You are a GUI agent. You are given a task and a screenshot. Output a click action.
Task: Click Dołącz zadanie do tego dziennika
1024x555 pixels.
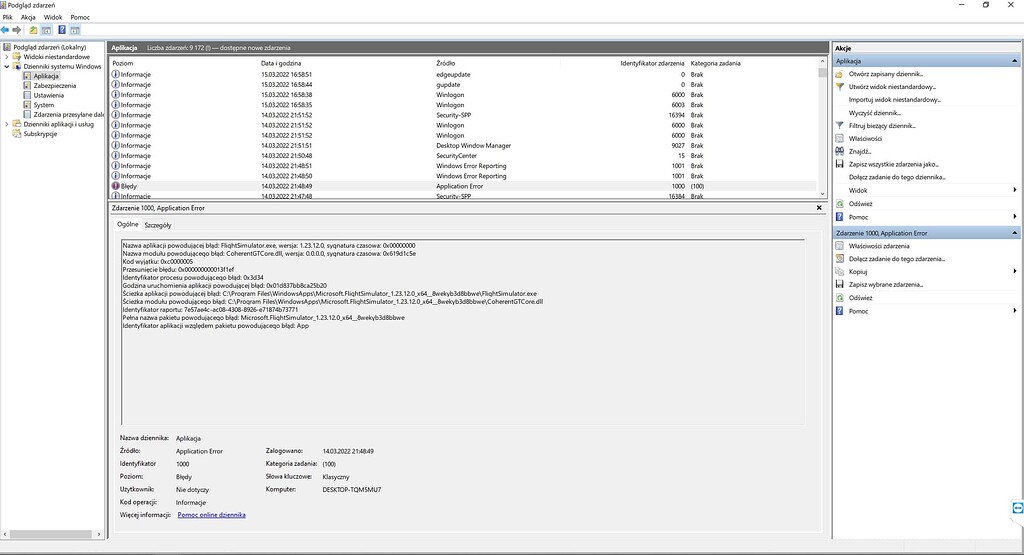pos(897,177)
